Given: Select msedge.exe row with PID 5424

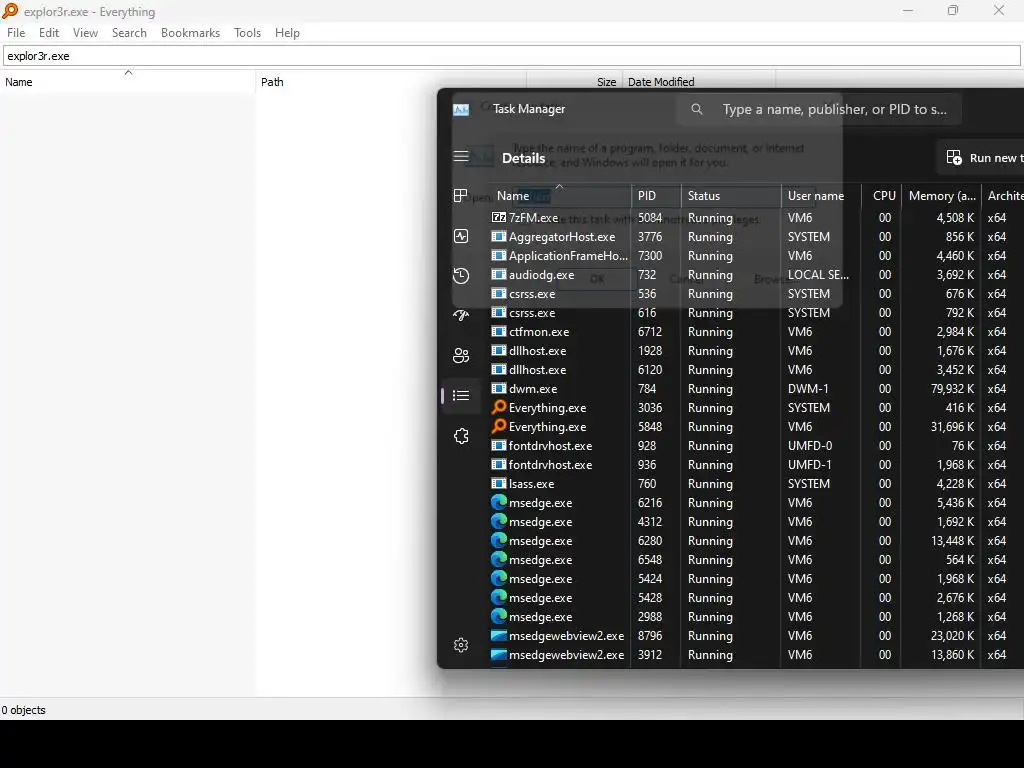Looking at the screenshot, I should click(756, 578).
